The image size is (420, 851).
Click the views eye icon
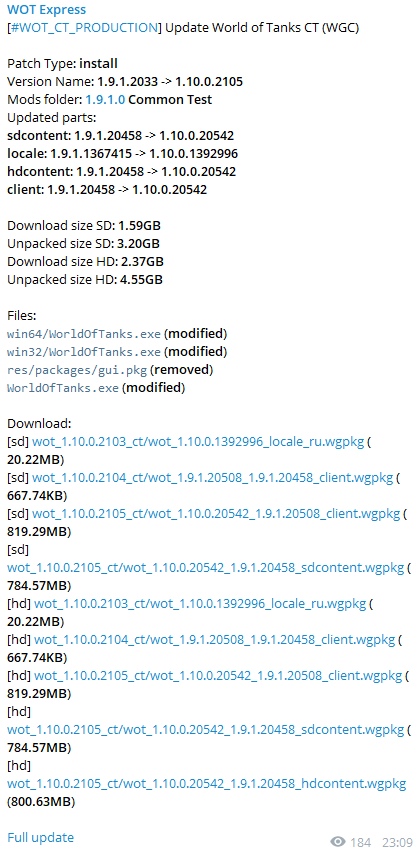coord(338,842)
